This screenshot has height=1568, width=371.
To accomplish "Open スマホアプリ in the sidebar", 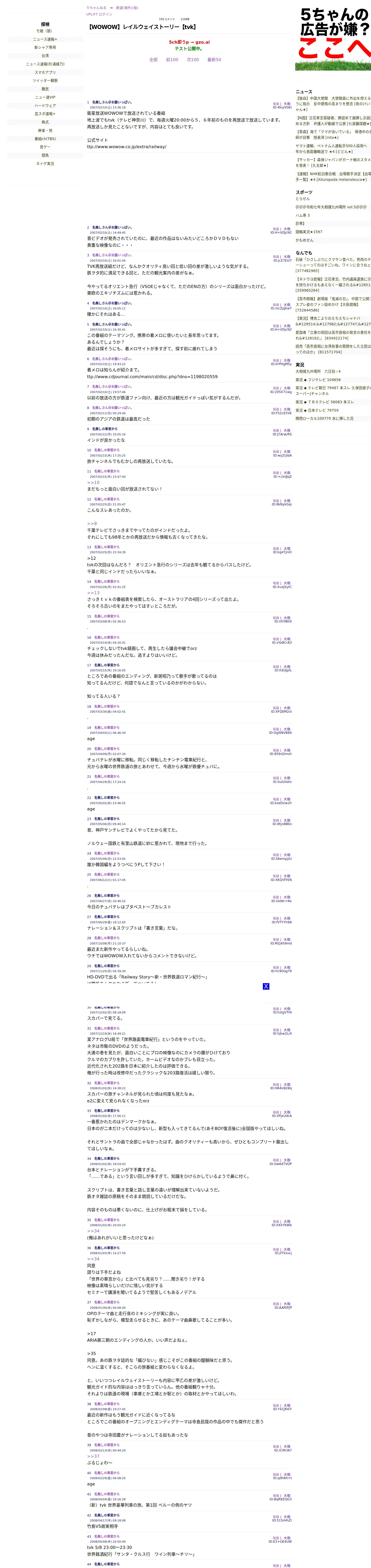I will pos(45,72).
